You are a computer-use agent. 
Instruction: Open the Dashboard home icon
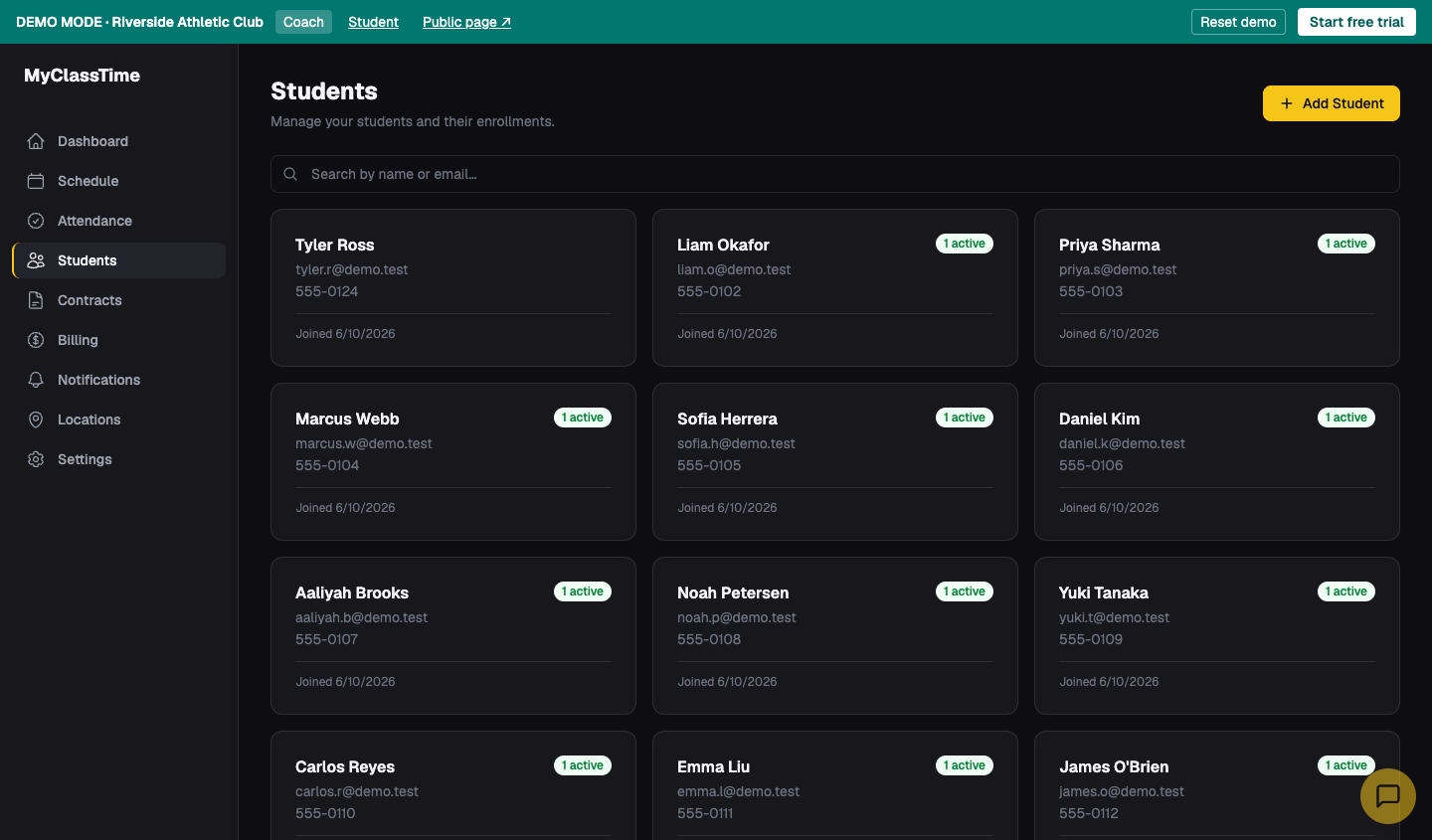pos(36,141)
